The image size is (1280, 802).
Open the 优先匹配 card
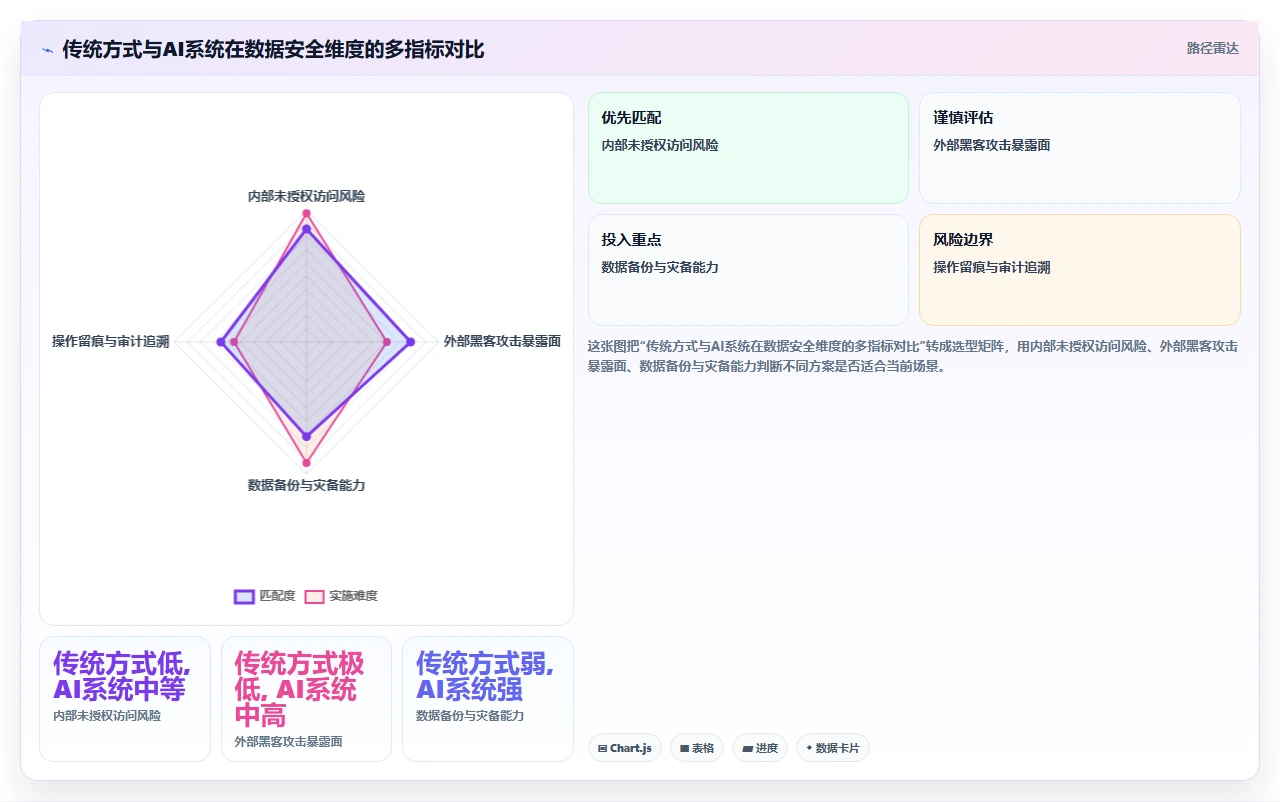coord(748,148)
